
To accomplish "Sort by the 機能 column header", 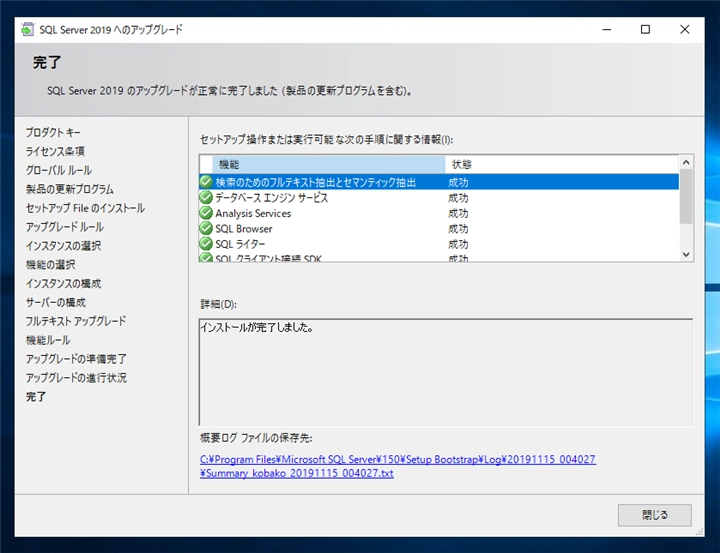I will [329, 164].
